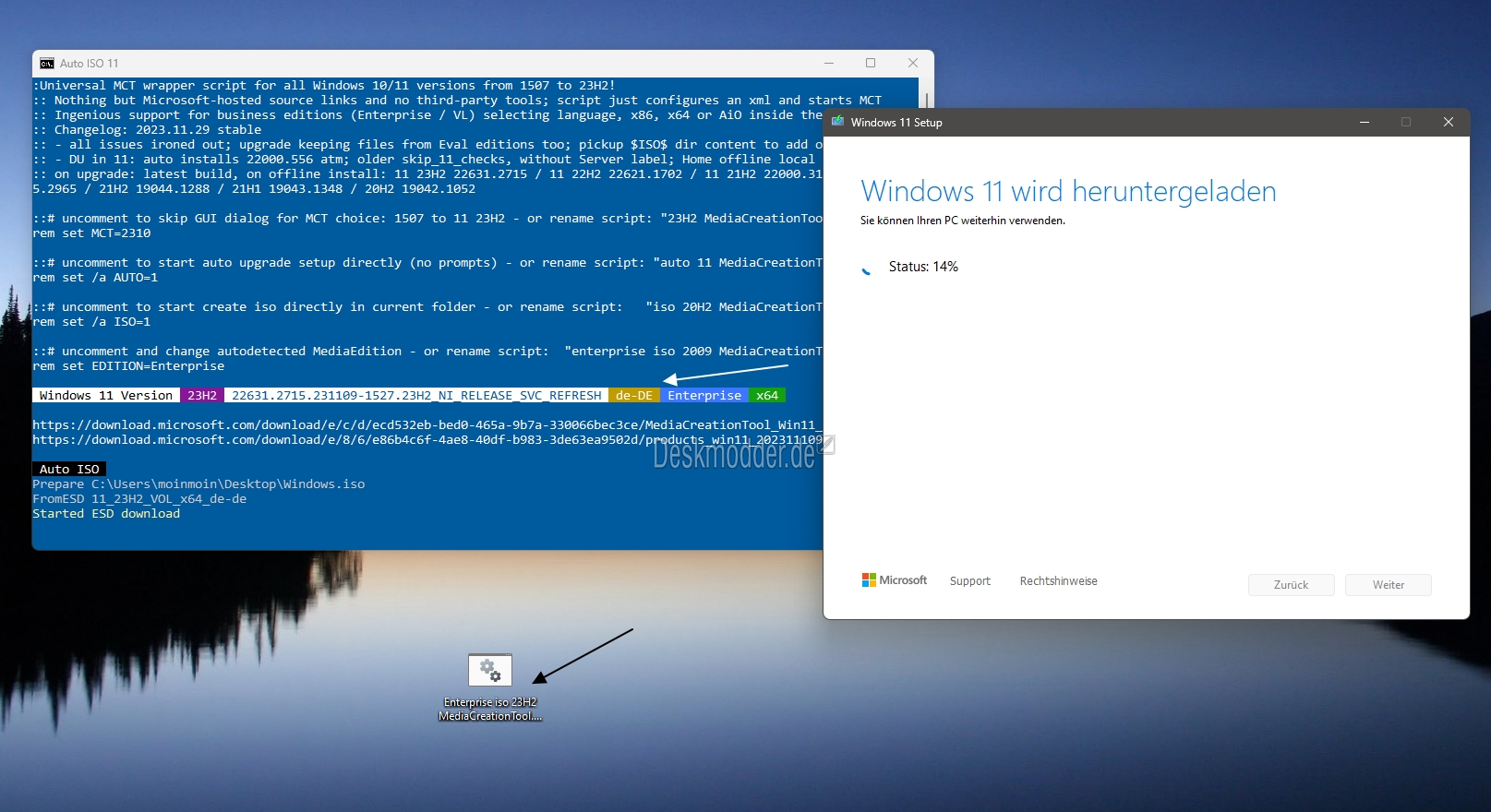Click the 'Status: 14%' text

coord(923,267)
